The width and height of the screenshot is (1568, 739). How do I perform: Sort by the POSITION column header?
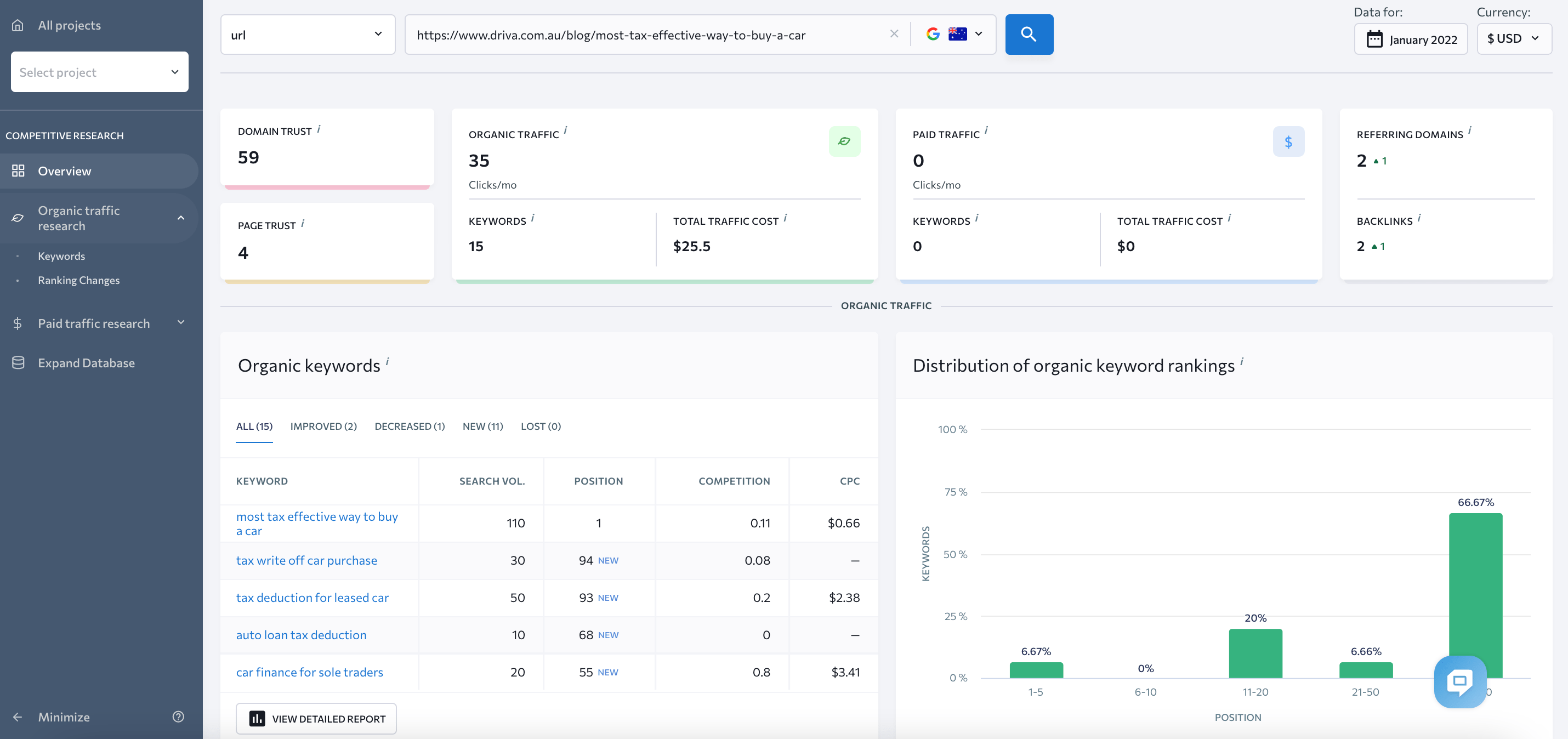pyautogui.click(x=598, y=481)
